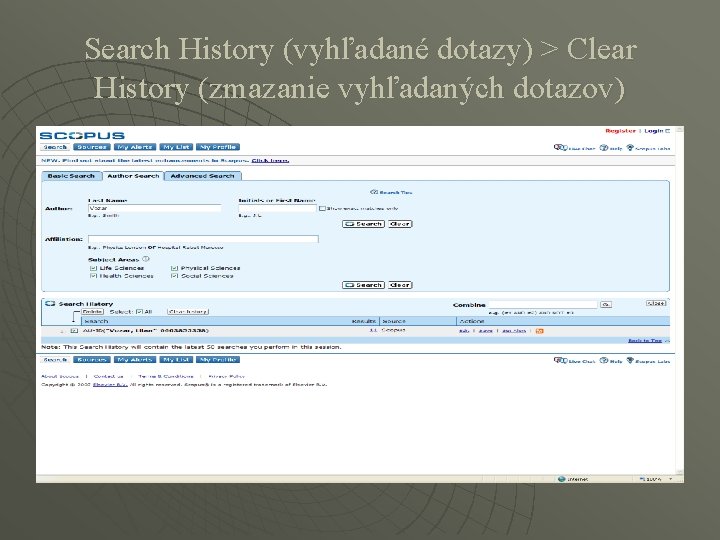Click Close button of Search History panel
The image size is (720, 540).
[656, 303]
